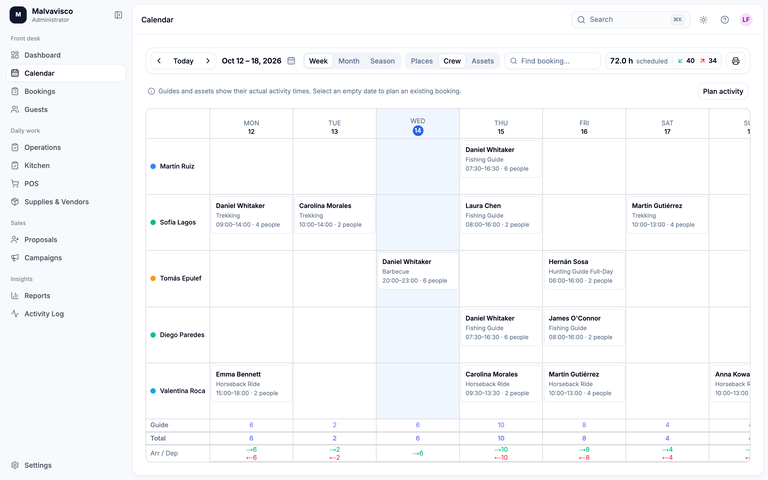Open the LF user avatar menu
The image size is (768, 480).
(x=746, y=20)
